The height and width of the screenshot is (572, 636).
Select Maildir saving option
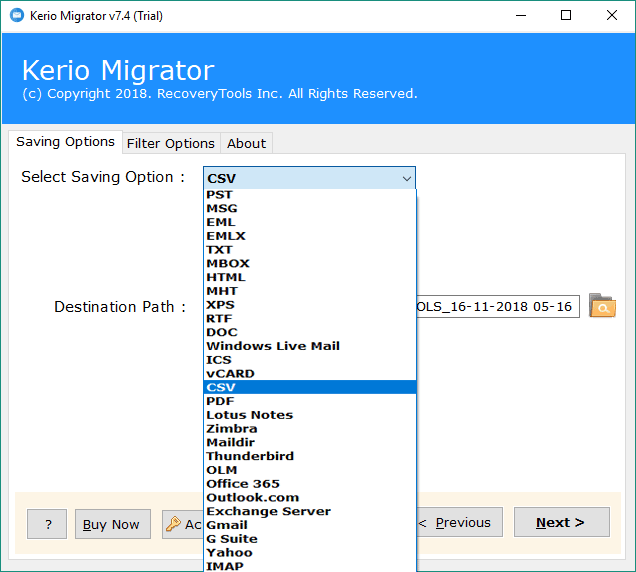(x=310, y=443)
